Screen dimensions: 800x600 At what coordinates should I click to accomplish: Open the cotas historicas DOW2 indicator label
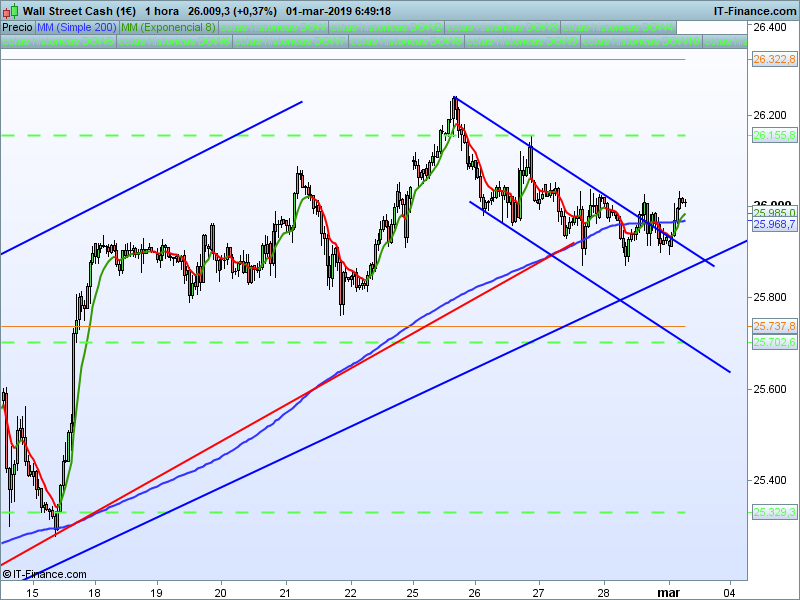tap(386, 27)
